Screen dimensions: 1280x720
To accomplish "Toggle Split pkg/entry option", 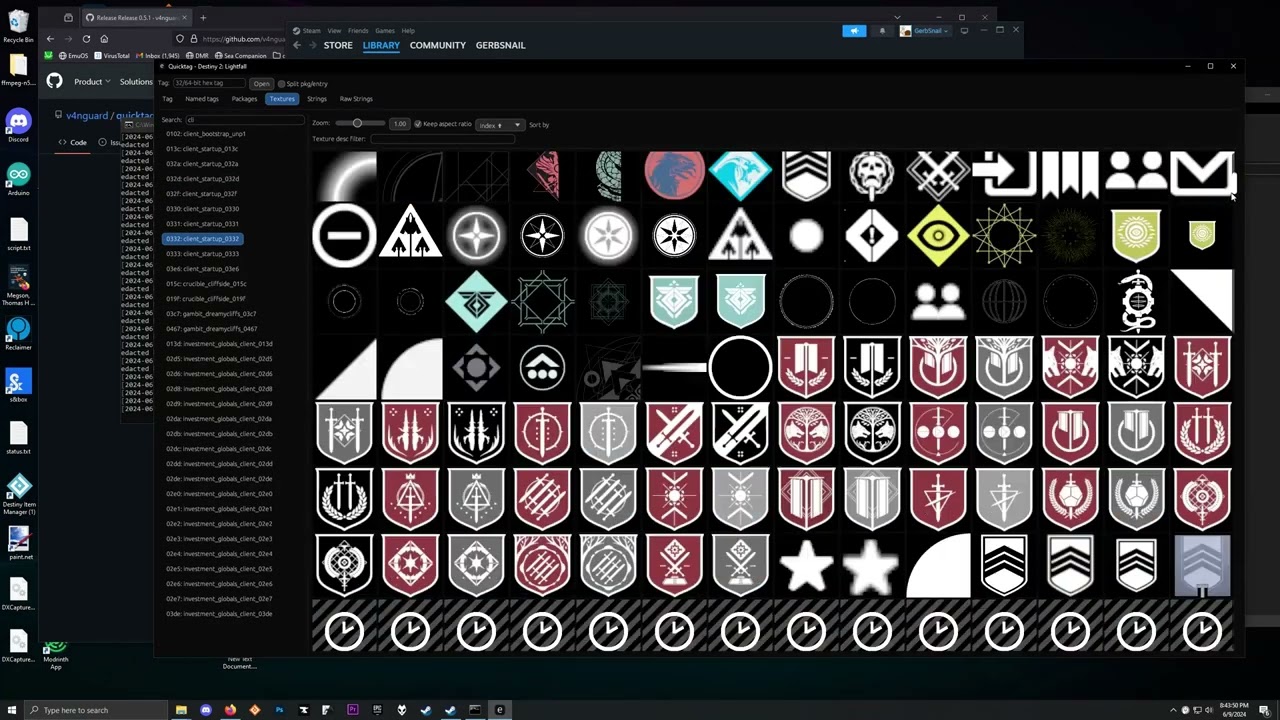I will tap(303, 84).
